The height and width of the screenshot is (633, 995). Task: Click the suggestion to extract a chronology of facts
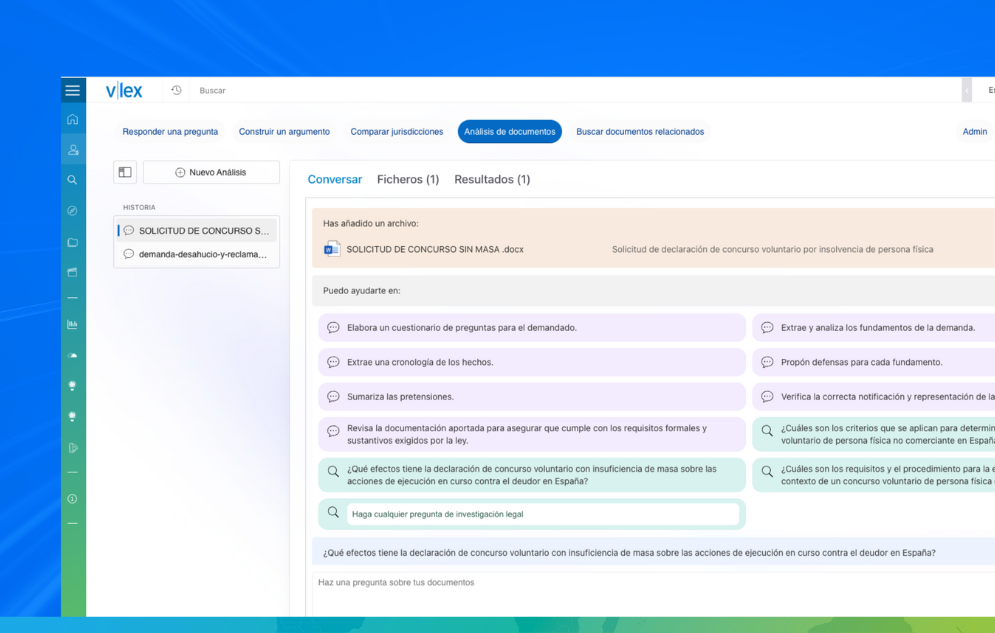click(420, 362)
